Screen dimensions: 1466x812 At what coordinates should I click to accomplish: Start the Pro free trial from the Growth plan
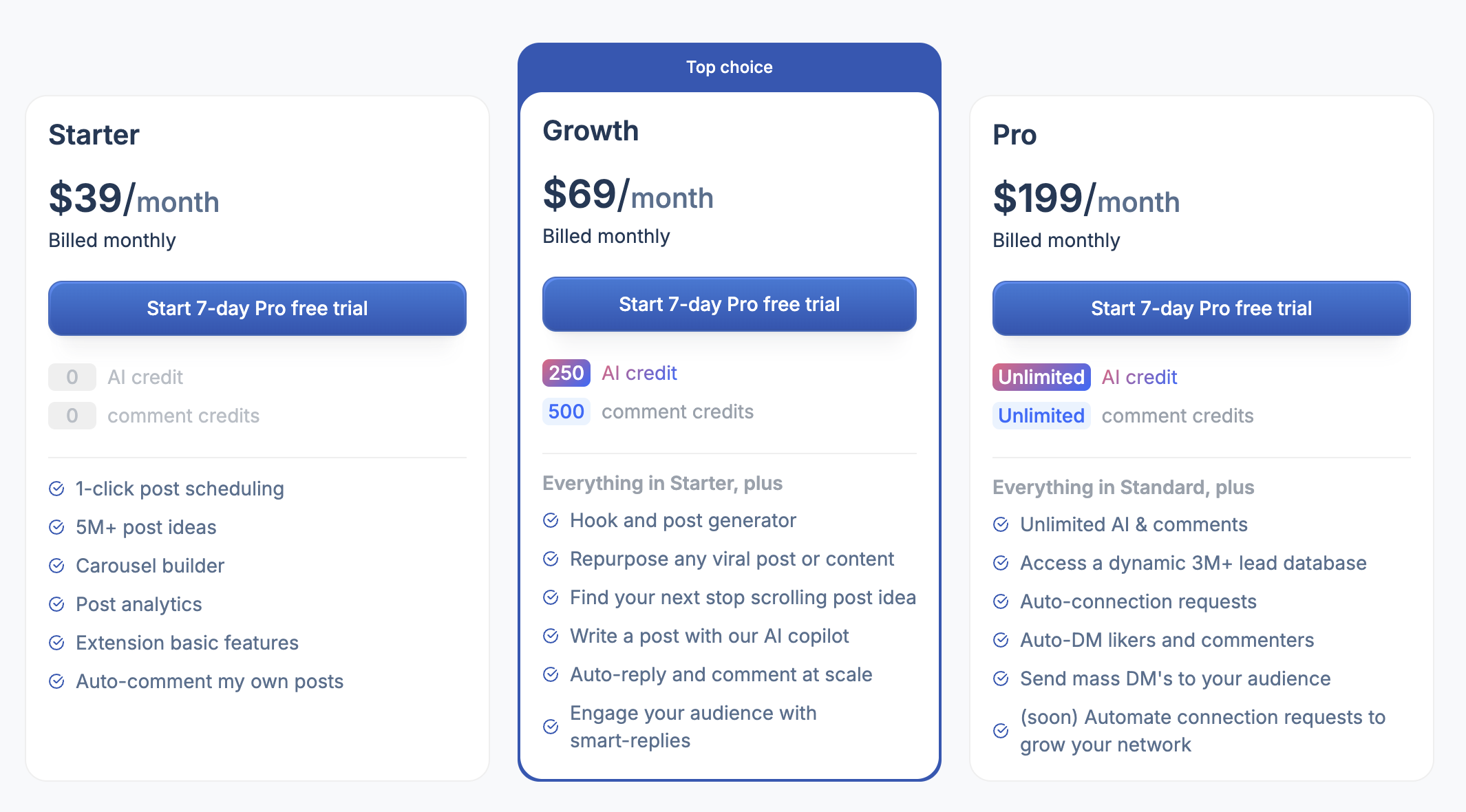click(729, 304)
